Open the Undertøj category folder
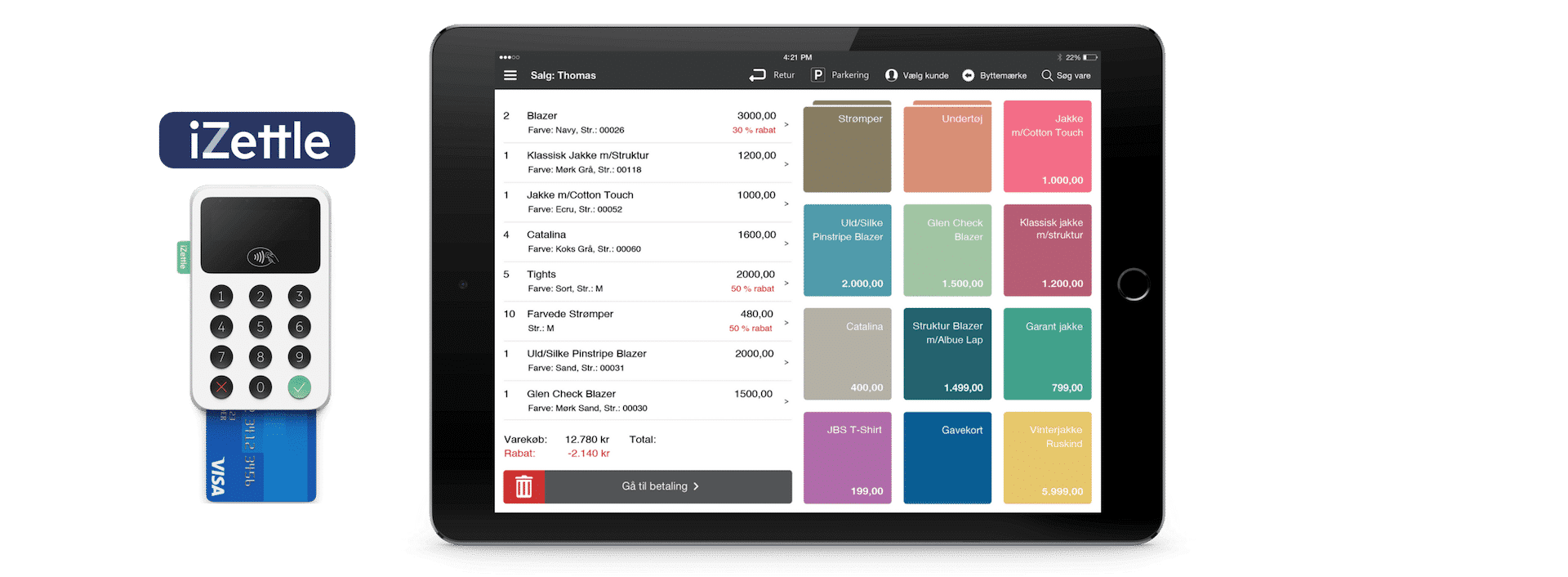The image size is (1568, 577). click(x=947, y=147)
